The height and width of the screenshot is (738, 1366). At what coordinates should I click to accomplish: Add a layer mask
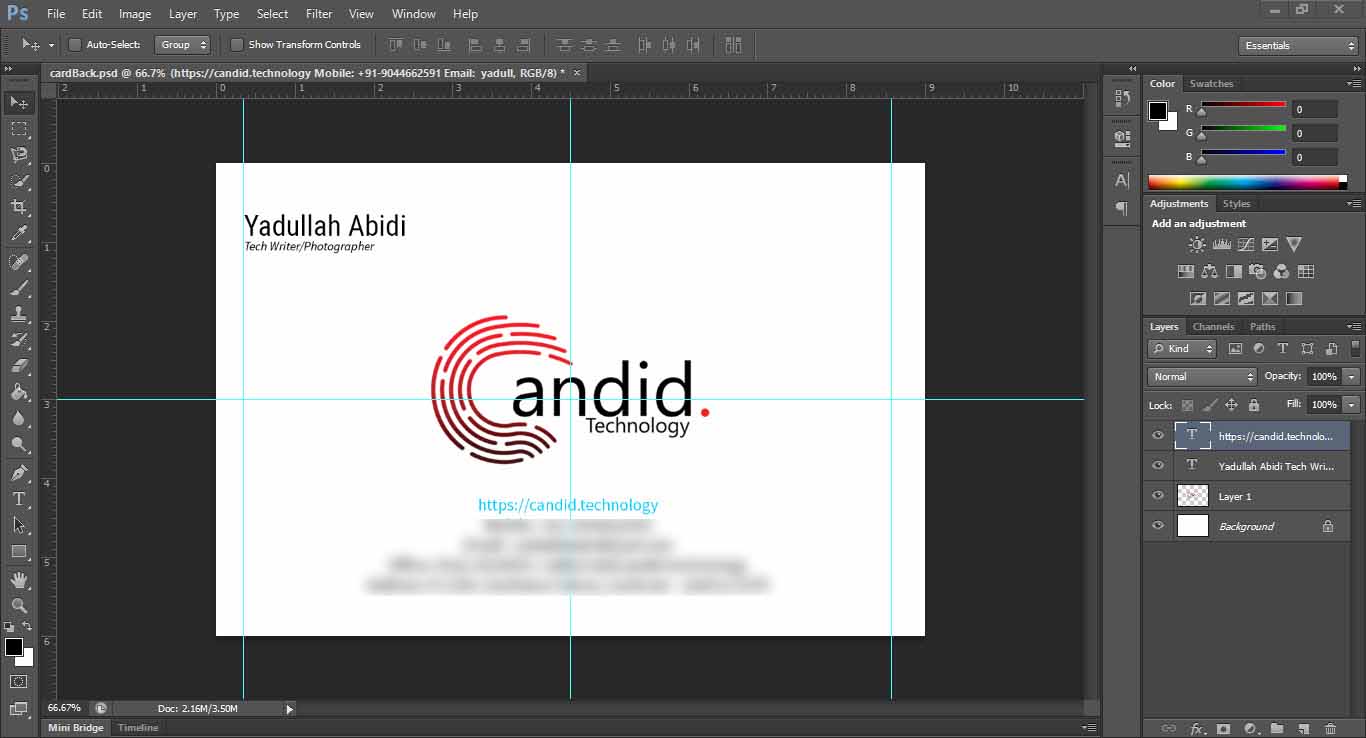1222,729
